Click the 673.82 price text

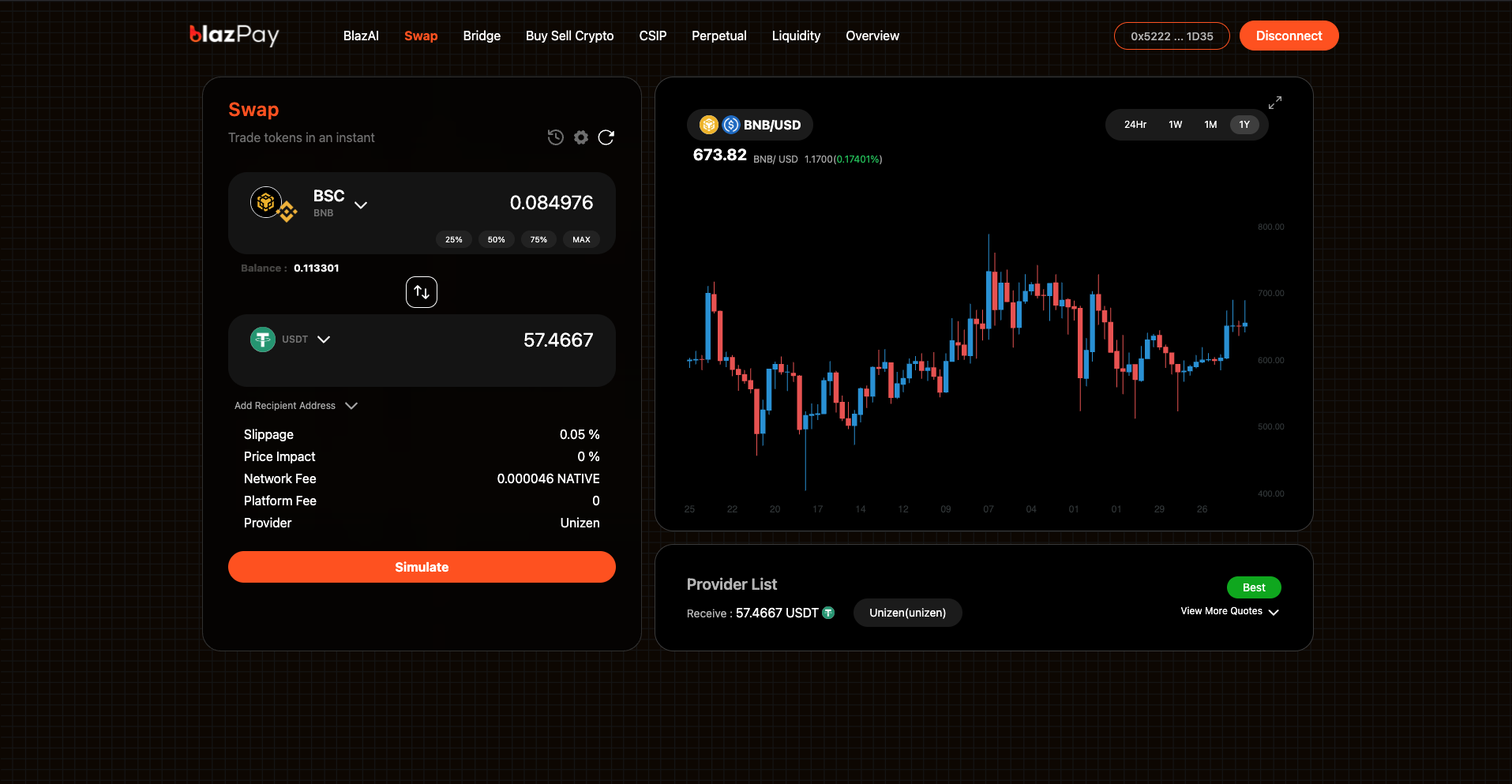tap(719, 155)
